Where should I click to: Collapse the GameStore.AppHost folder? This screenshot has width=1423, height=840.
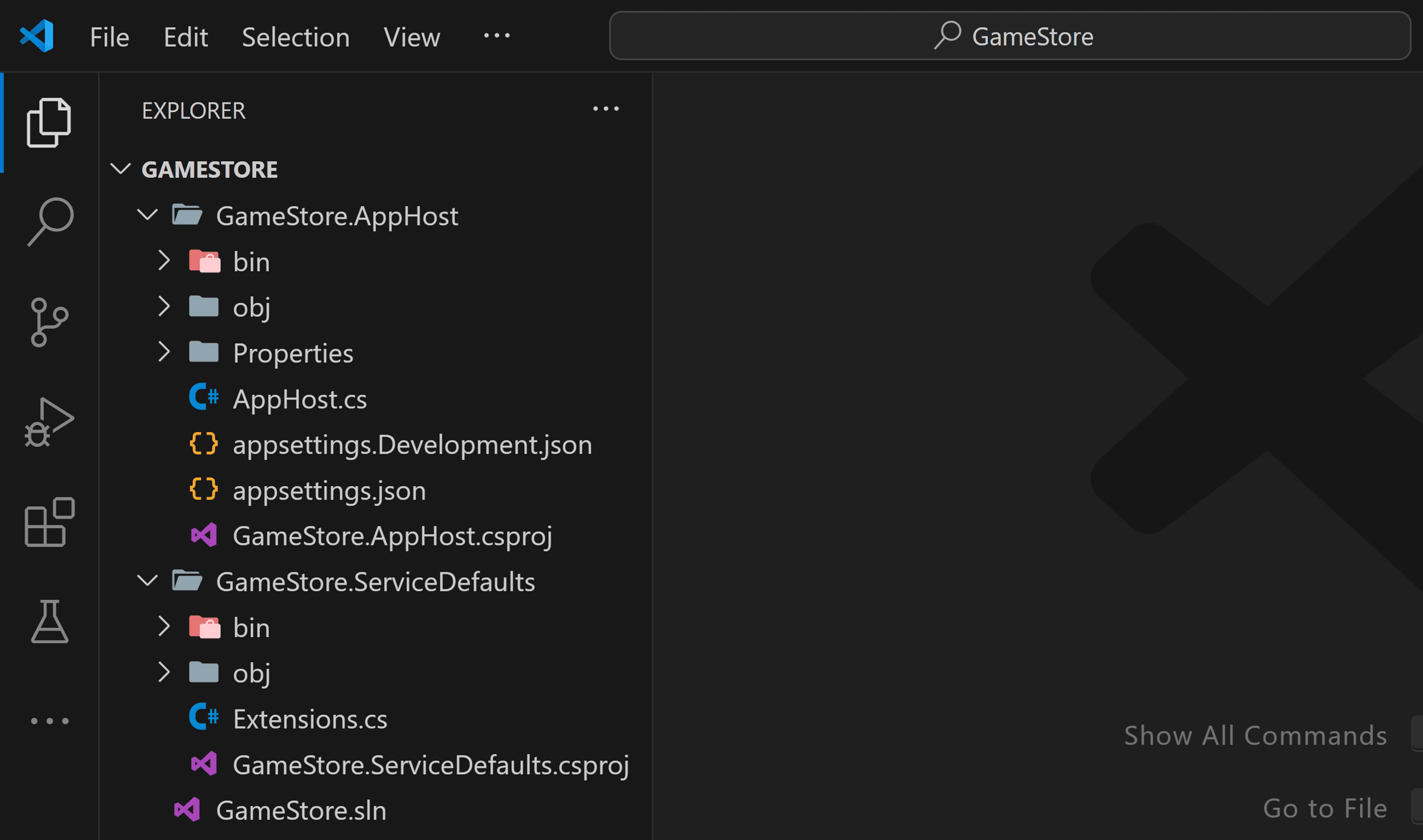coord(147,215)
